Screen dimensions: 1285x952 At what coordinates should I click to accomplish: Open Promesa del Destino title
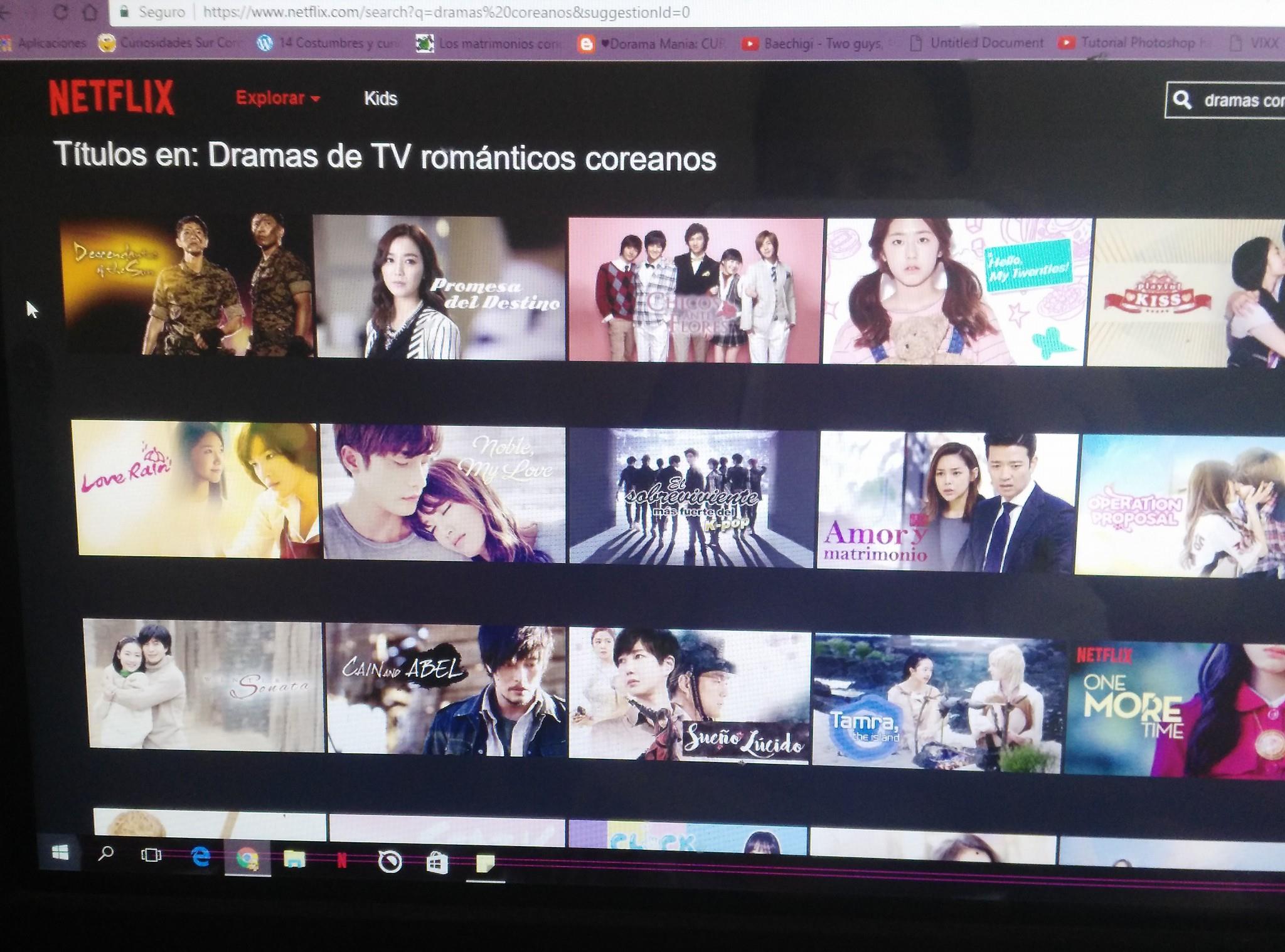coord(440,287)
